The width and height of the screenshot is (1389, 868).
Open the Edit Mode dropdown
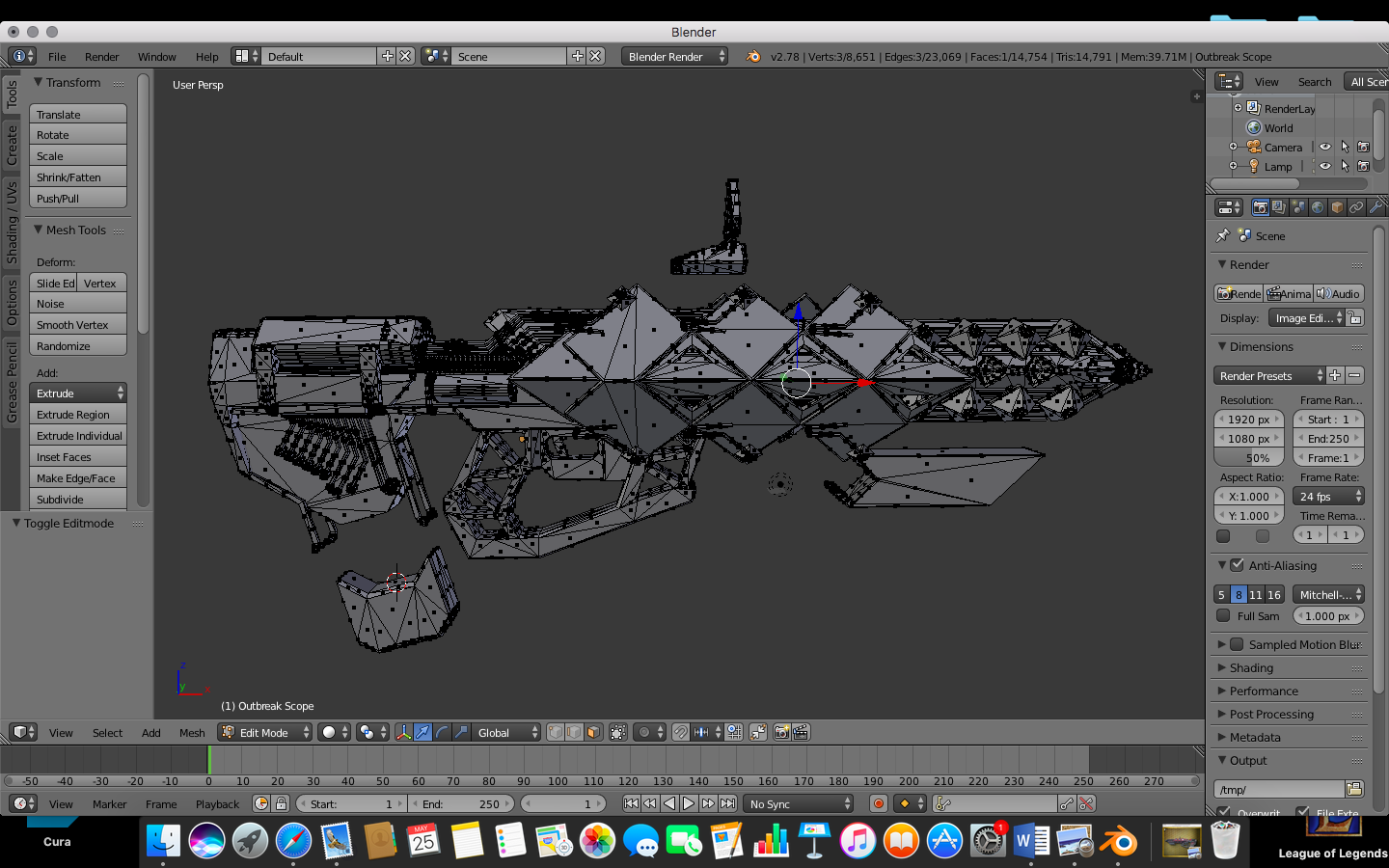(x=265, y=733)
